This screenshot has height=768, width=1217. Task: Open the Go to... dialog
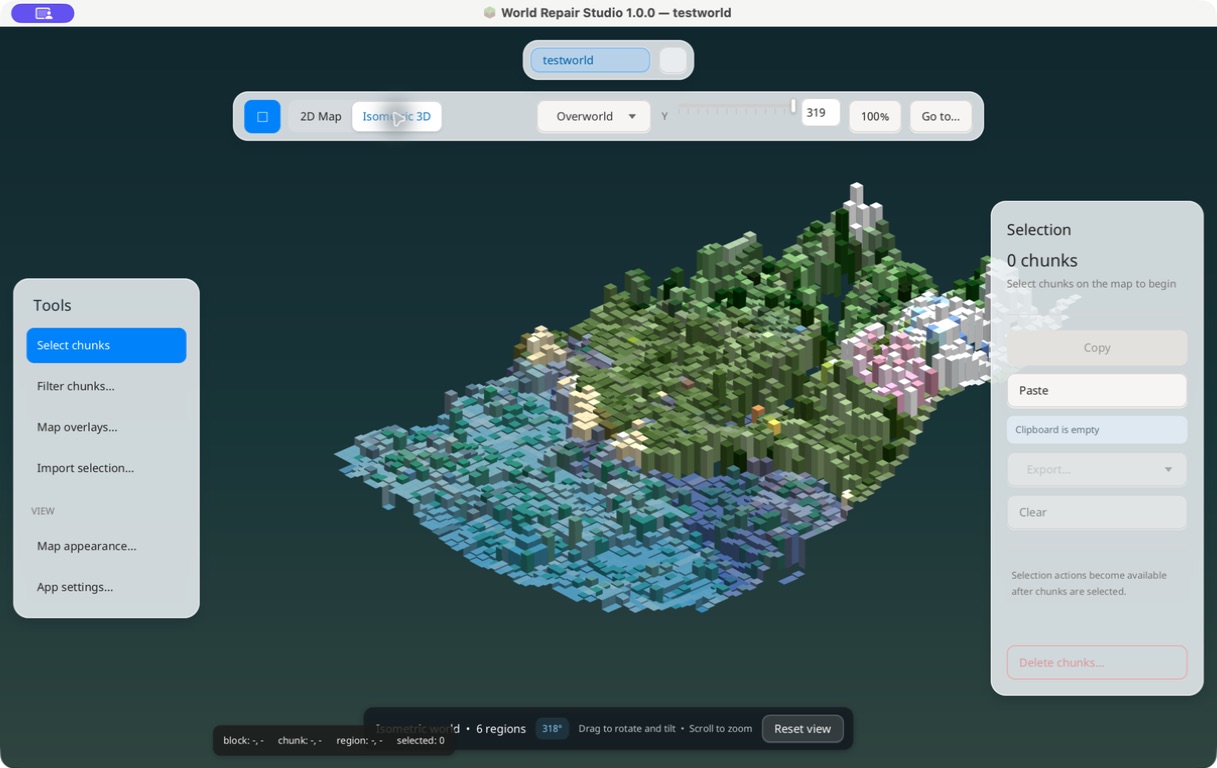pyautogui.click(x=940, y=116)
